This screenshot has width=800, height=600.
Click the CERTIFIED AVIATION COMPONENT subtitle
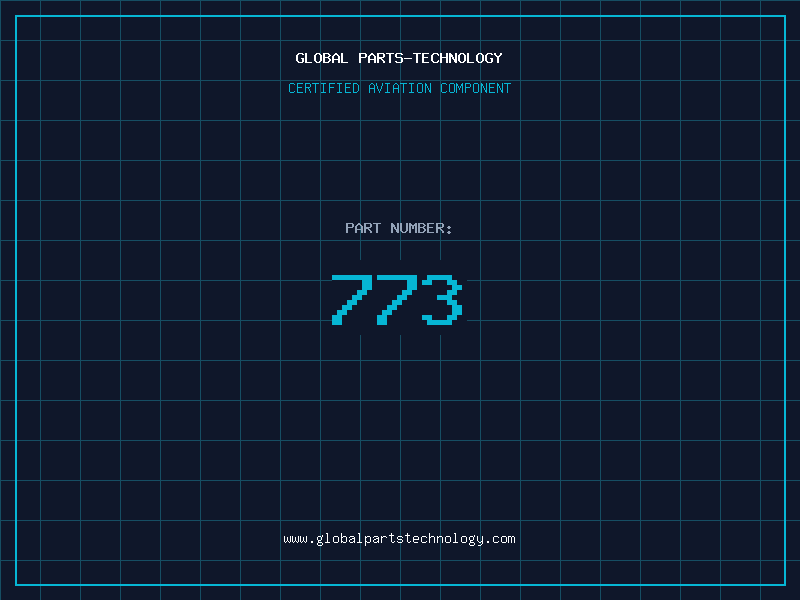(399, 88)
